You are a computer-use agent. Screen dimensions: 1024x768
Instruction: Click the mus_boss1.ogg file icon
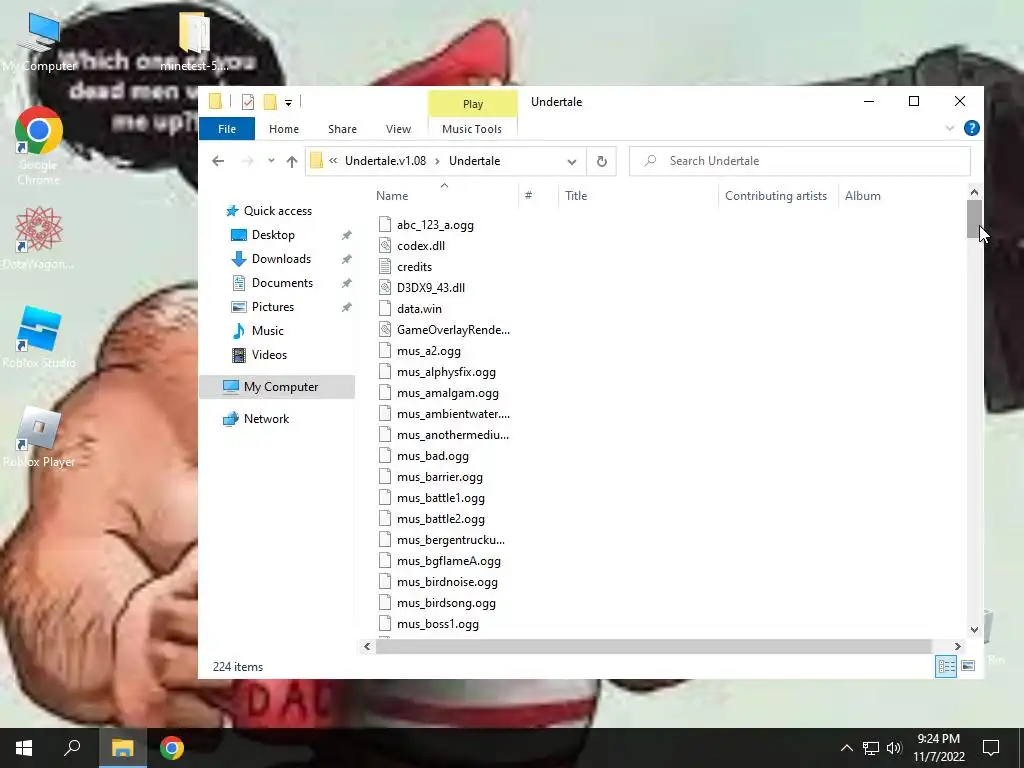pos(385,624)
